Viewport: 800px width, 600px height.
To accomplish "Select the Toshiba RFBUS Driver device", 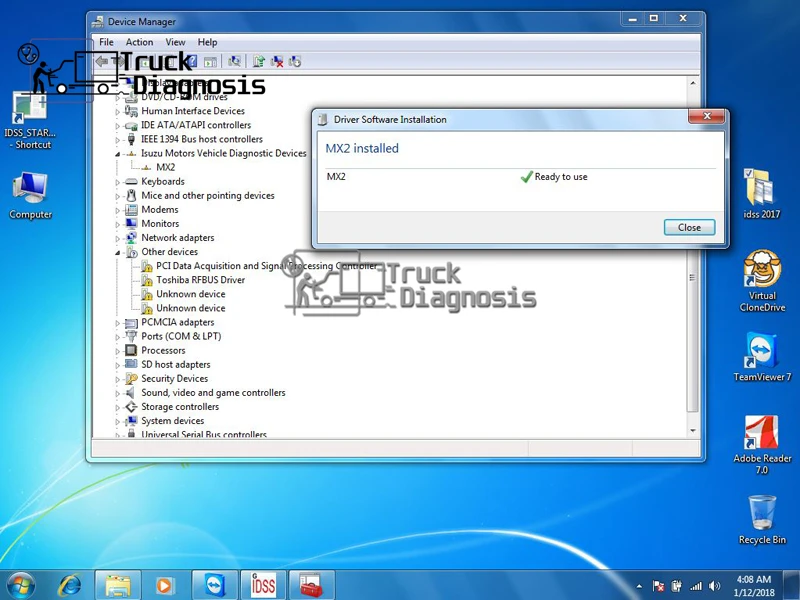I will (x=200, y=280).
